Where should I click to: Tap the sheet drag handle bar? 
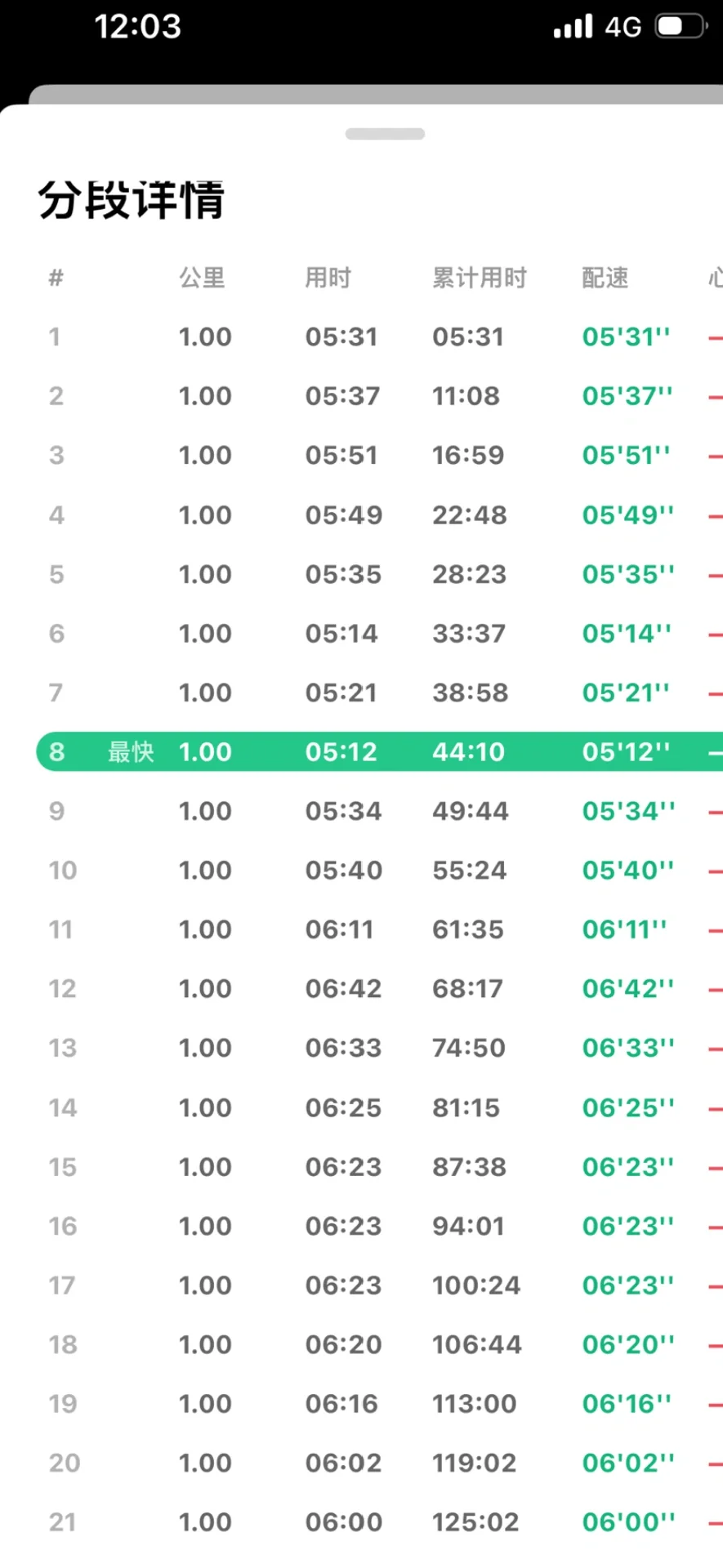pyautogui.click(x=385, y=134)
